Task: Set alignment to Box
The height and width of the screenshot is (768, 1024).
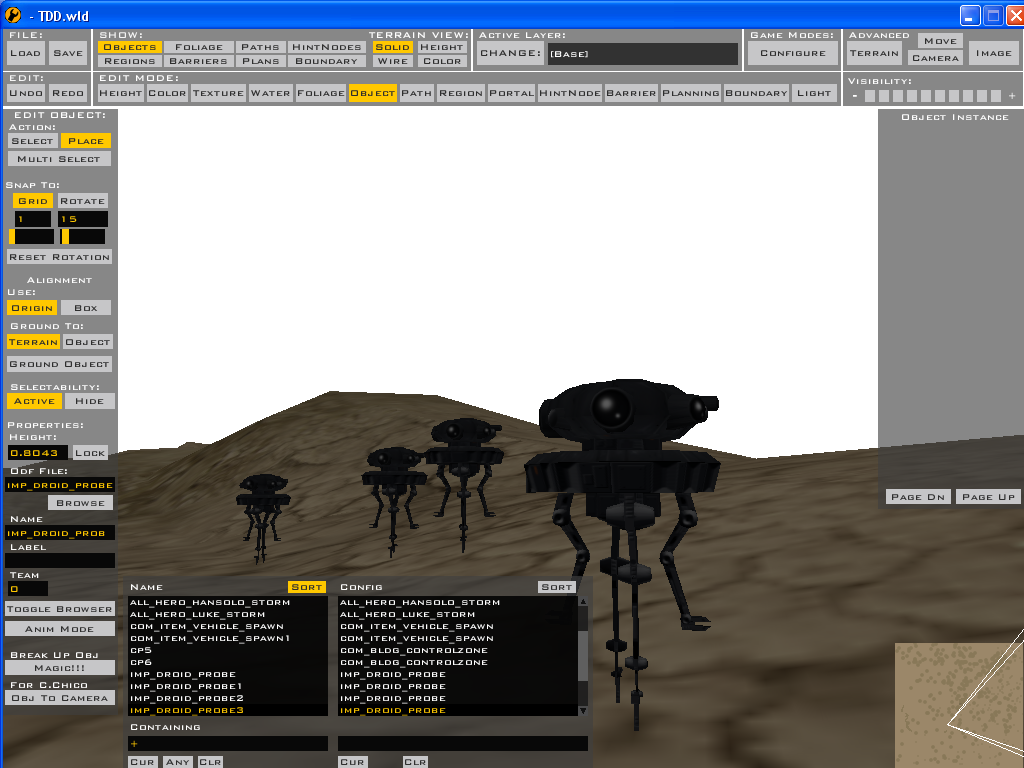Action: pos(86,308)
